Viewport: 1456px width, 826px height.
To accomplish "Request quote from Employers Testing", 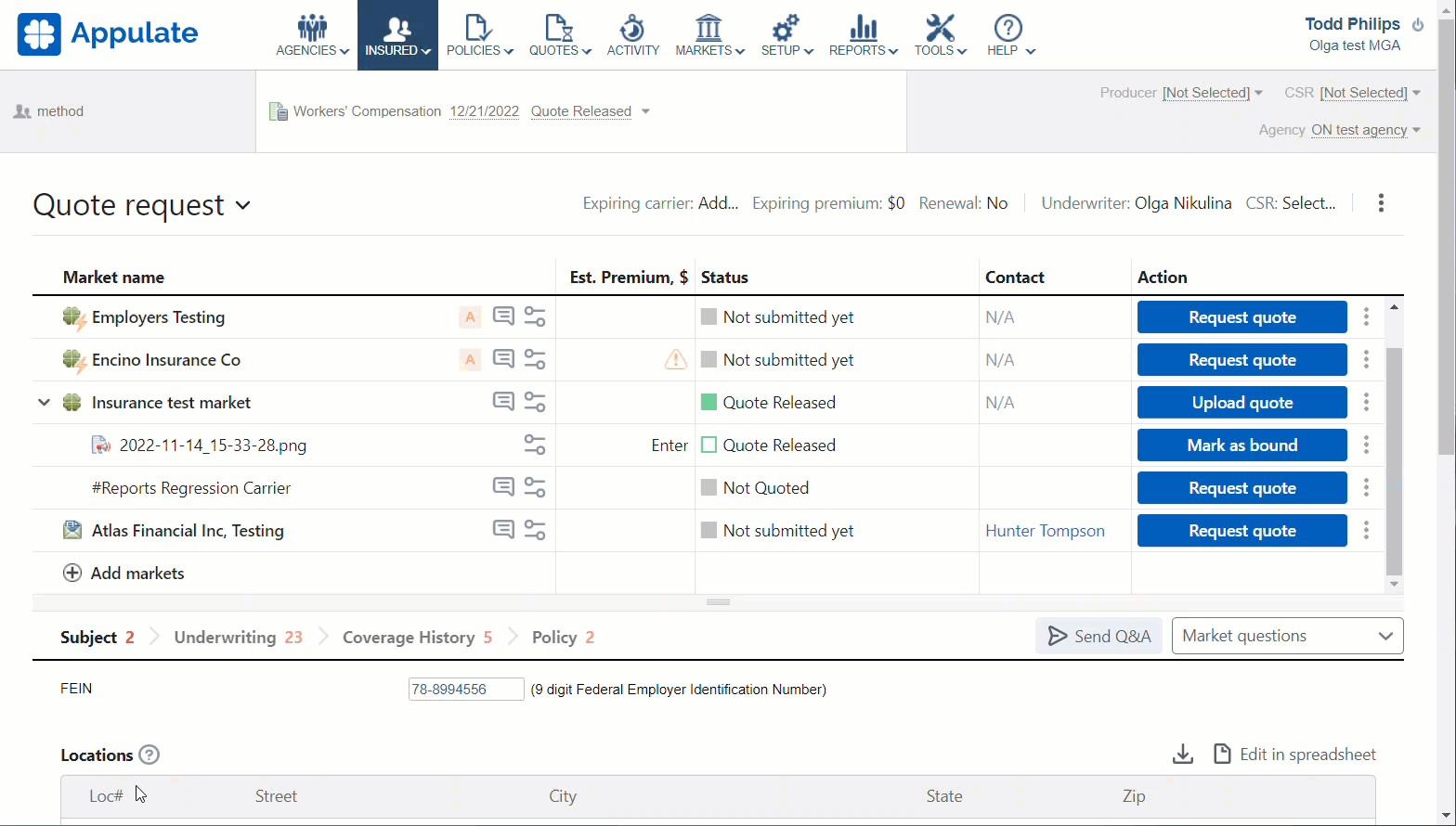I will (1242, 317).
